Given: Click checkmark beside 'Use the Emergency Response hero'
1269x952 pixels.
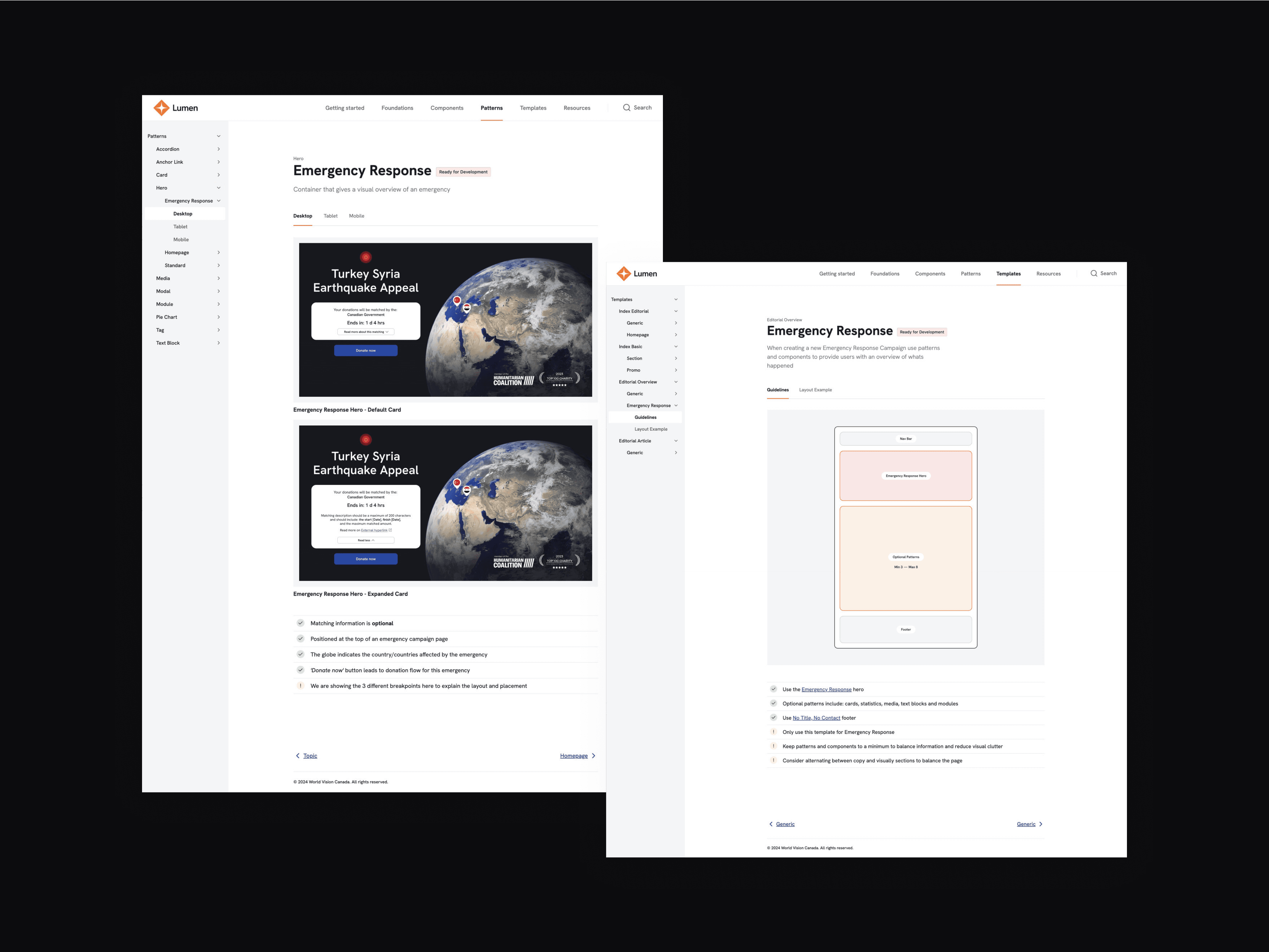Looking at the screenshot, I should [x=773, y=689].
